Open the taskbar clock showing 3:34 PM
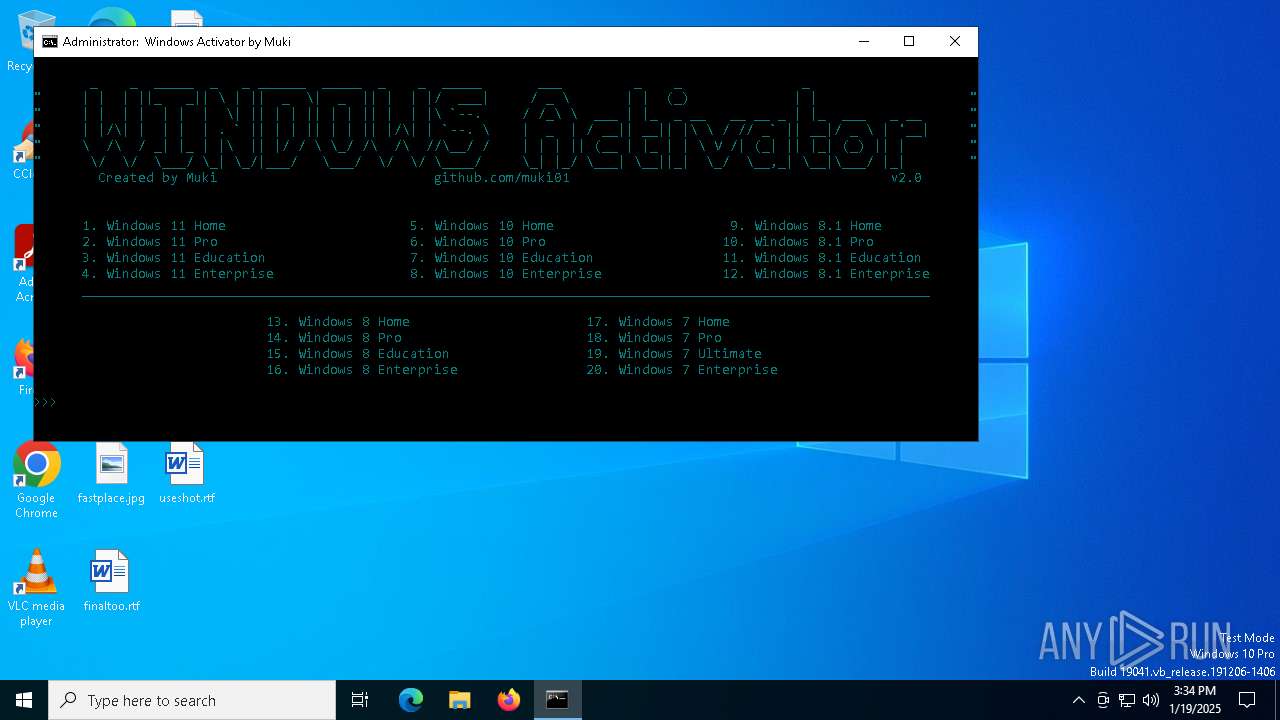1280x720 pixels. point(1195,700)
